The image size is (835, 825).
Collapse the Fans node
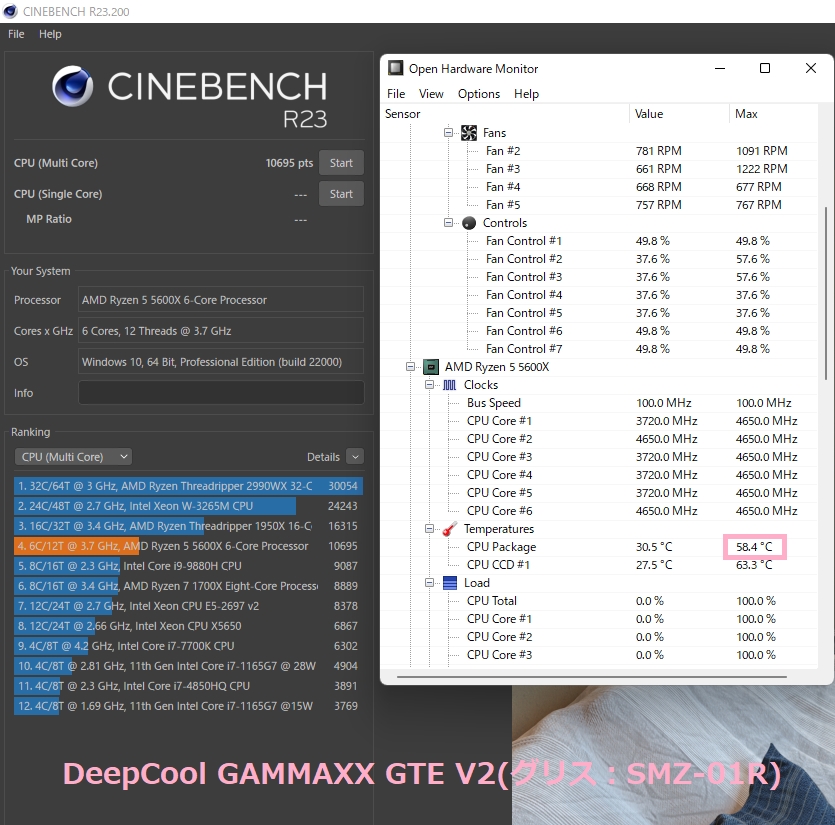448,132
